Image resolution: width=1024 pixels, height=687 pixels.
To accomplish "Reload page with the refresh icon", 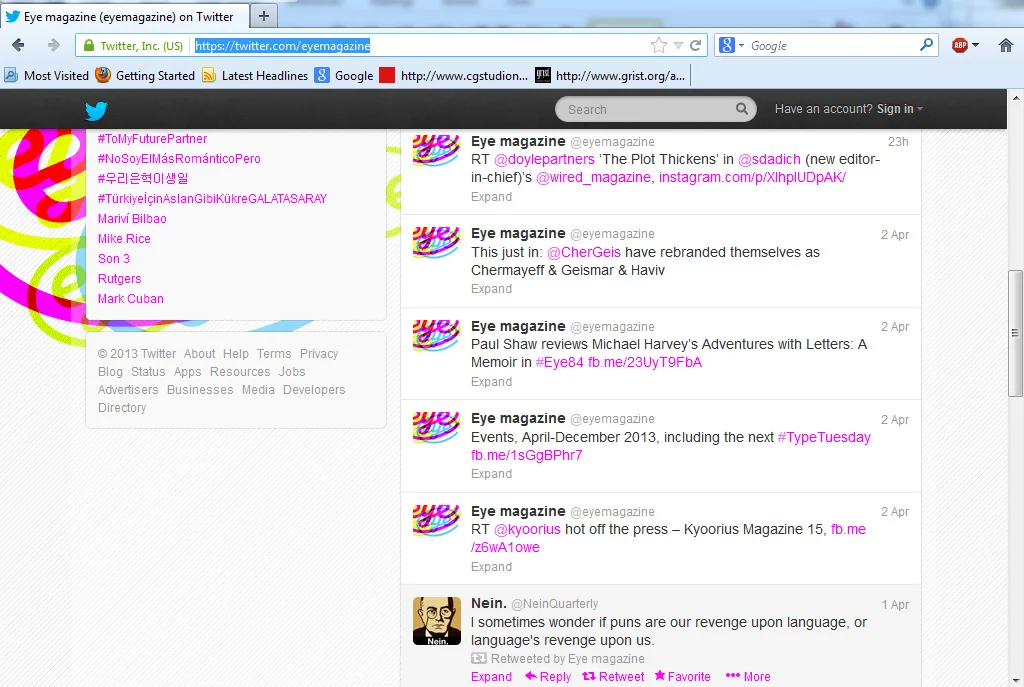I will point(696,45).
